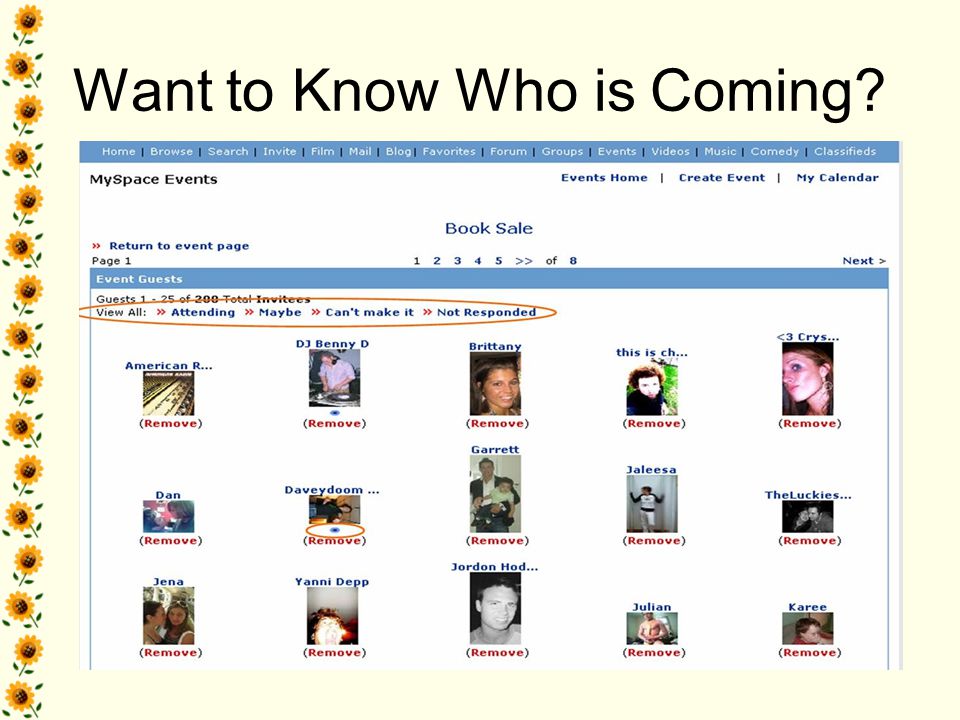This screenshot has width=960, height=720.
Task: Remove '<3 Crys...' from guests
Action: [x=809, y=424]
